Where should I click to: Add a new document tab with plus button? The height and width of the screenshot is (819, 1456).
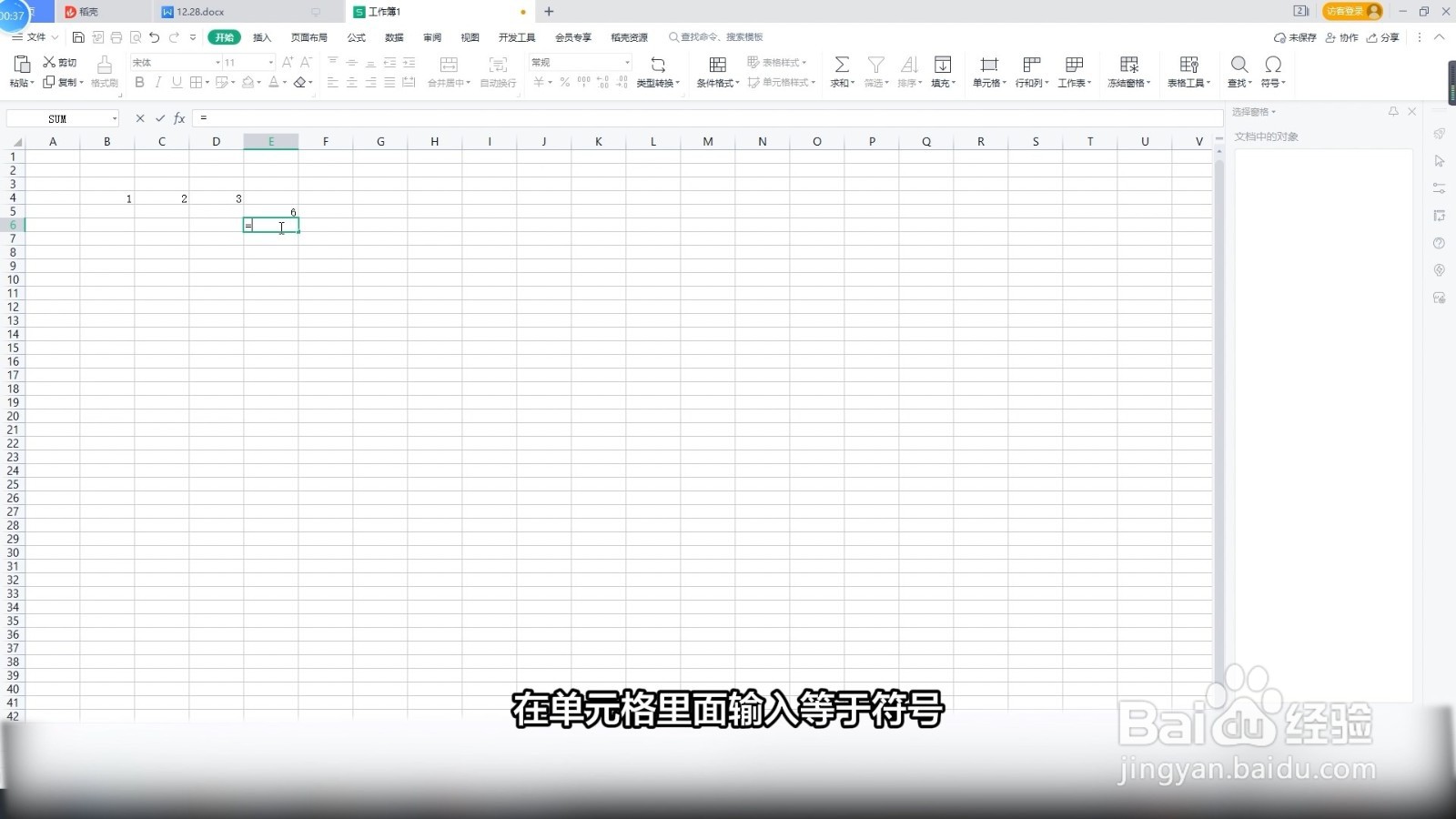click(549, 12)
